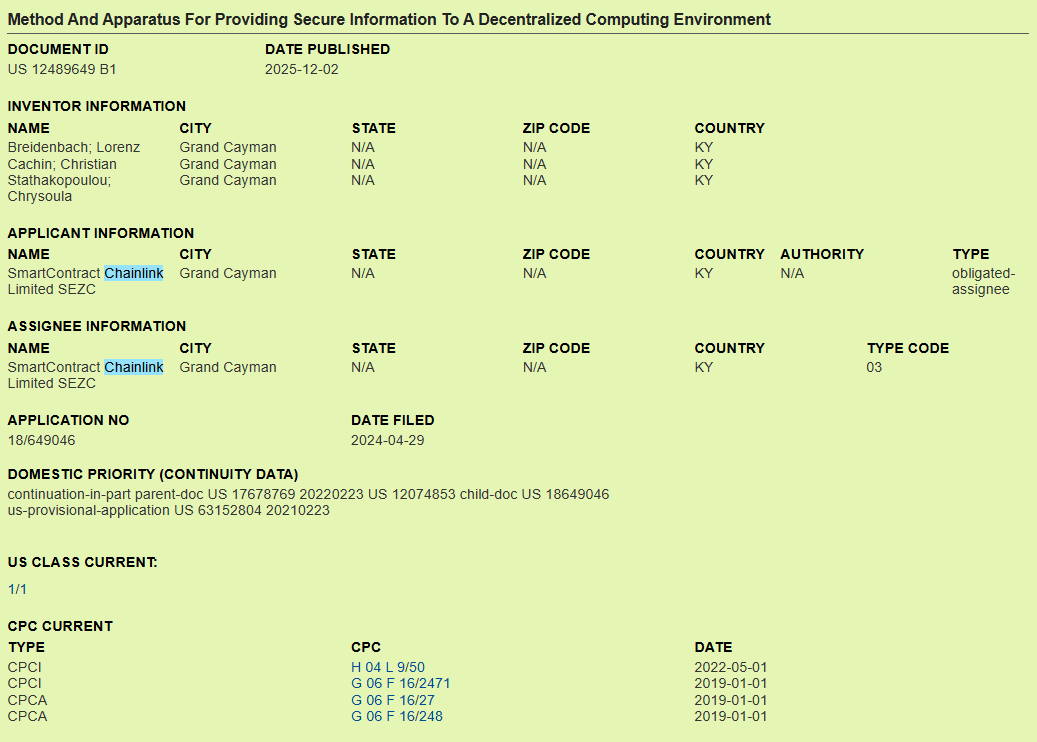Click the APPLICATION NO label
Viewport: 1037px width, 742px height.
[68, 421]
